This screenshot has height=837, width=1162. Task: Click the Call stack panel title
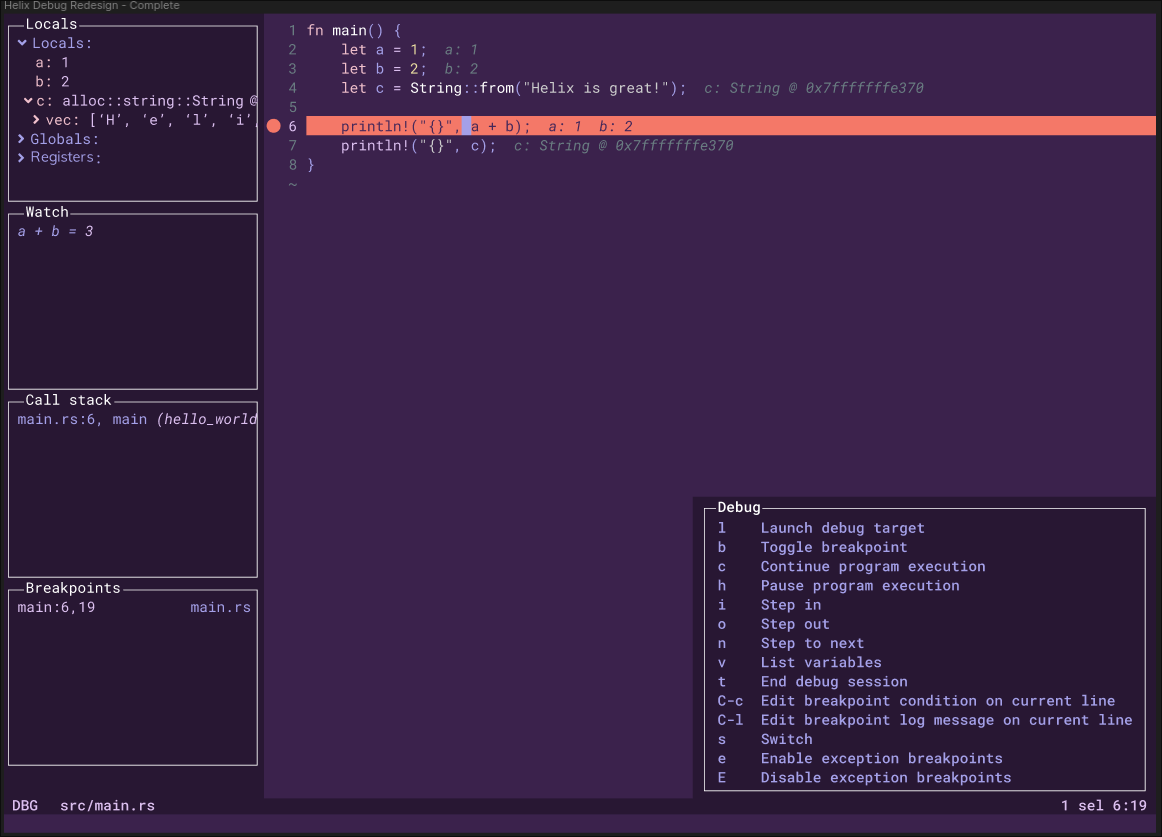point(68,400)
